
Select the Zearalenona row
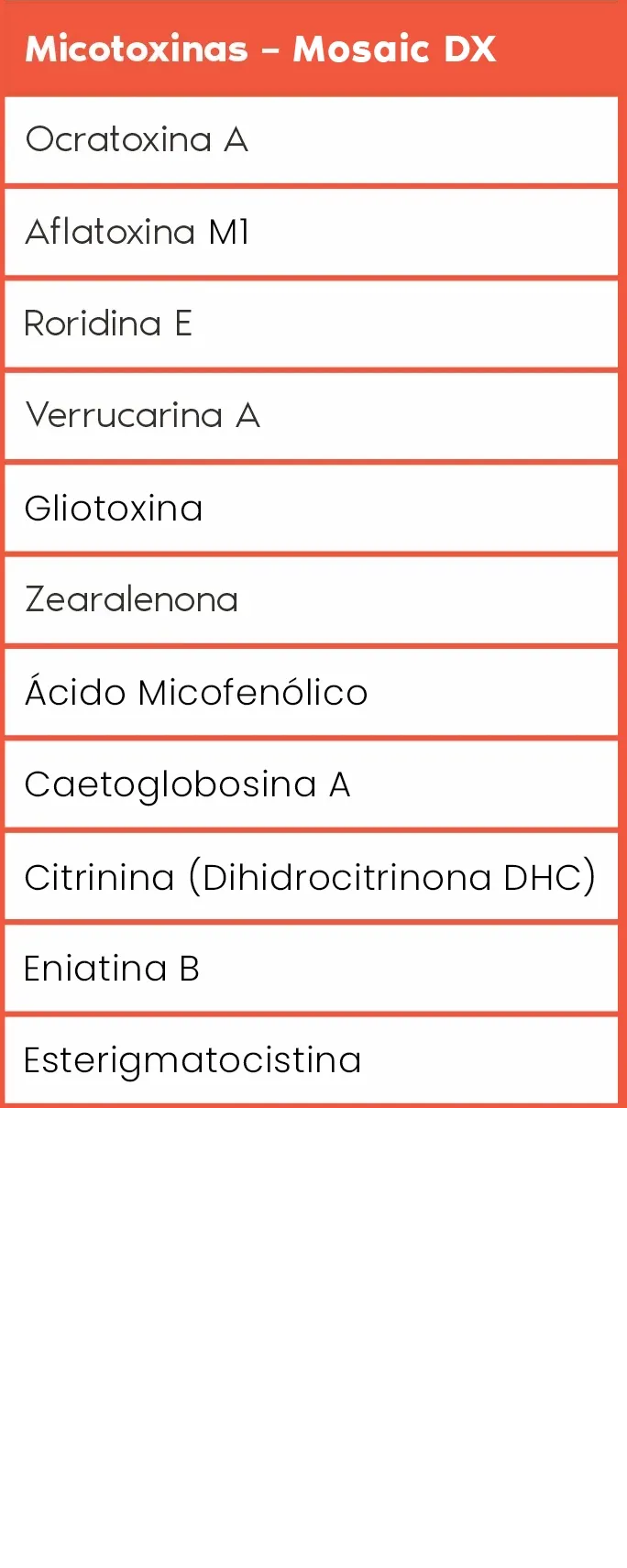(x=312, y=600)
